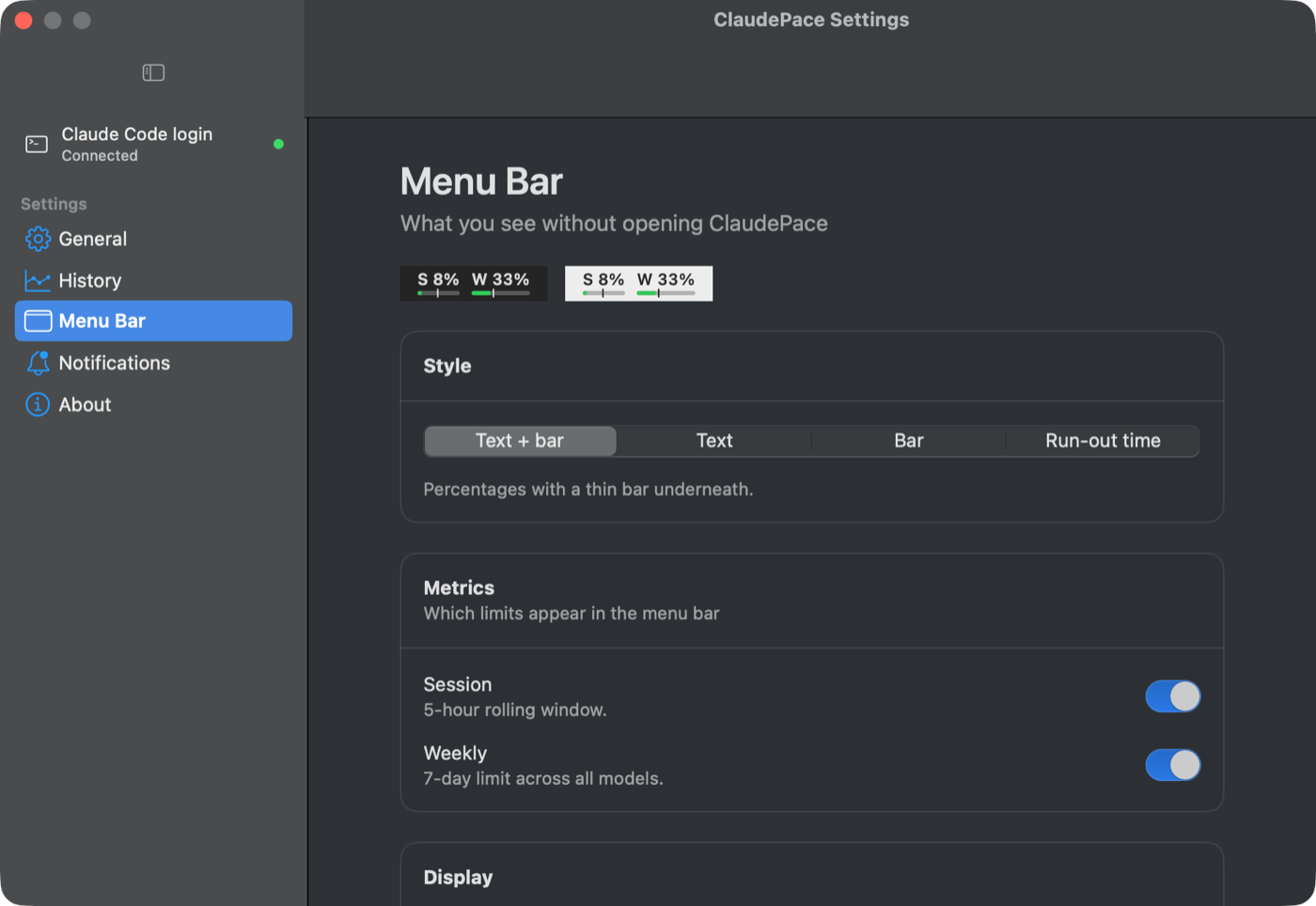Disable the Session metric toggle
The width and height of the screenshot is (1316, 906).
(1172, 696)
